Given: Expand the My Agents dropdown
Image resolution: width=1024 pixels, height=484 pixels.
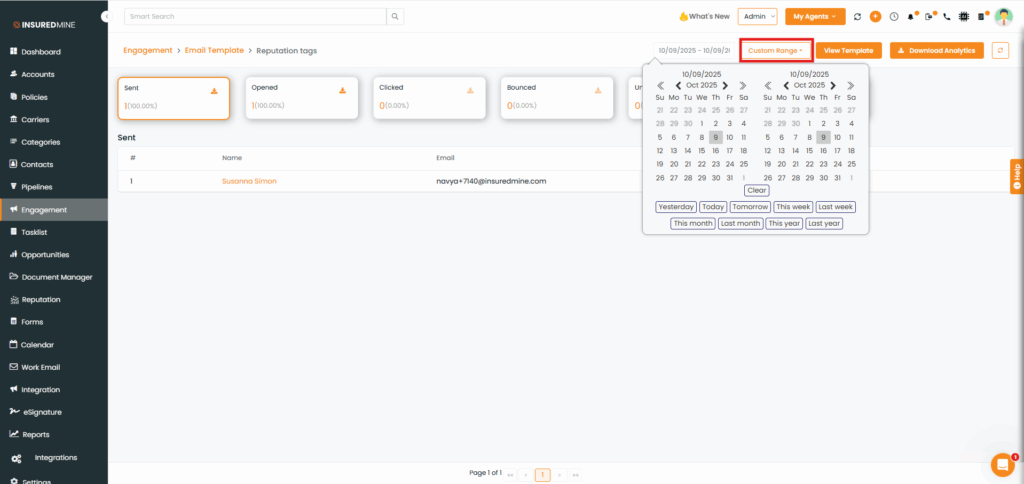Looking at the screenshot, I should 815,17.
